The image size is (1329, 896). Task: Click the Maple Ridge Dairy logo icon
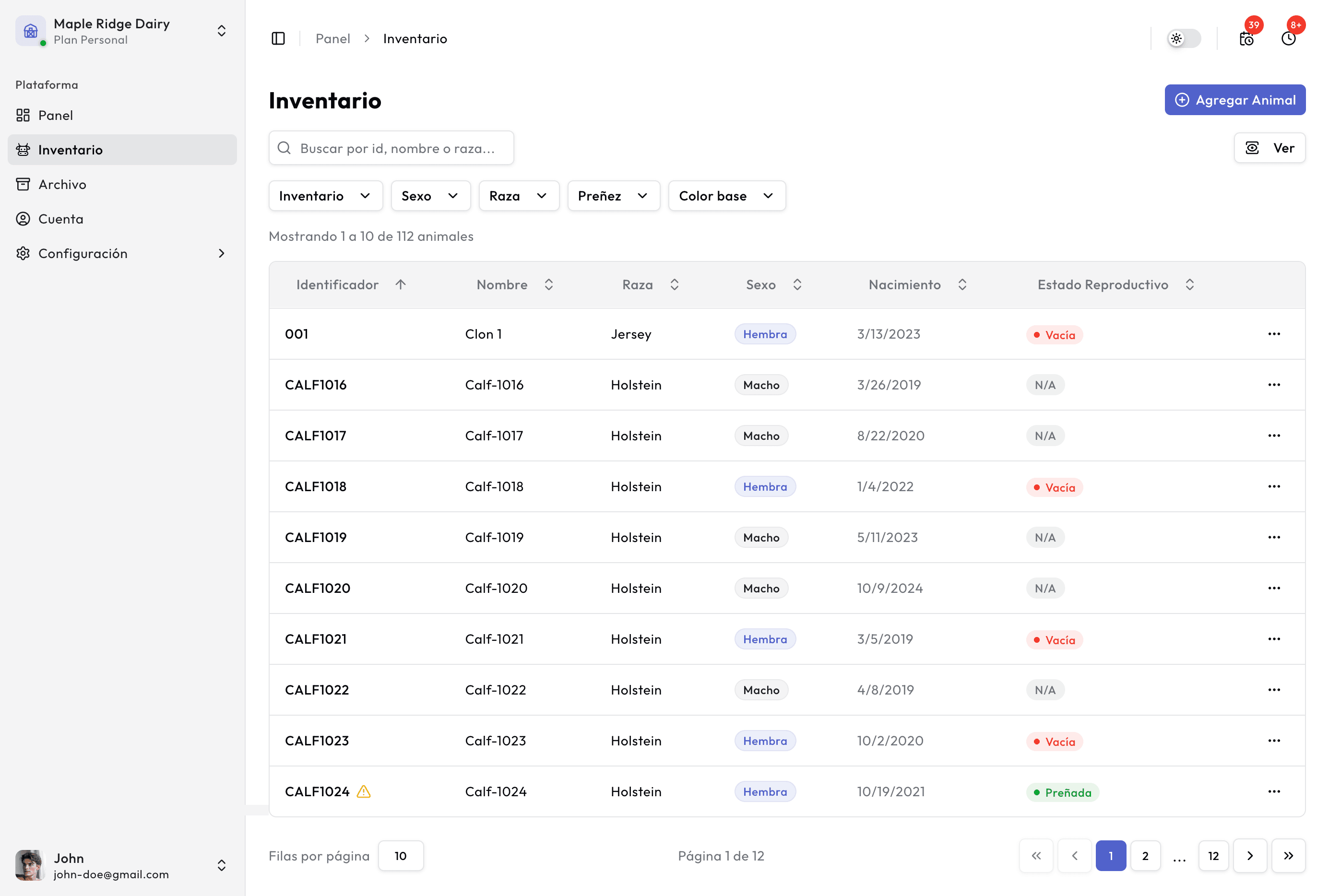pyautogui.click(x=30, y=31)
